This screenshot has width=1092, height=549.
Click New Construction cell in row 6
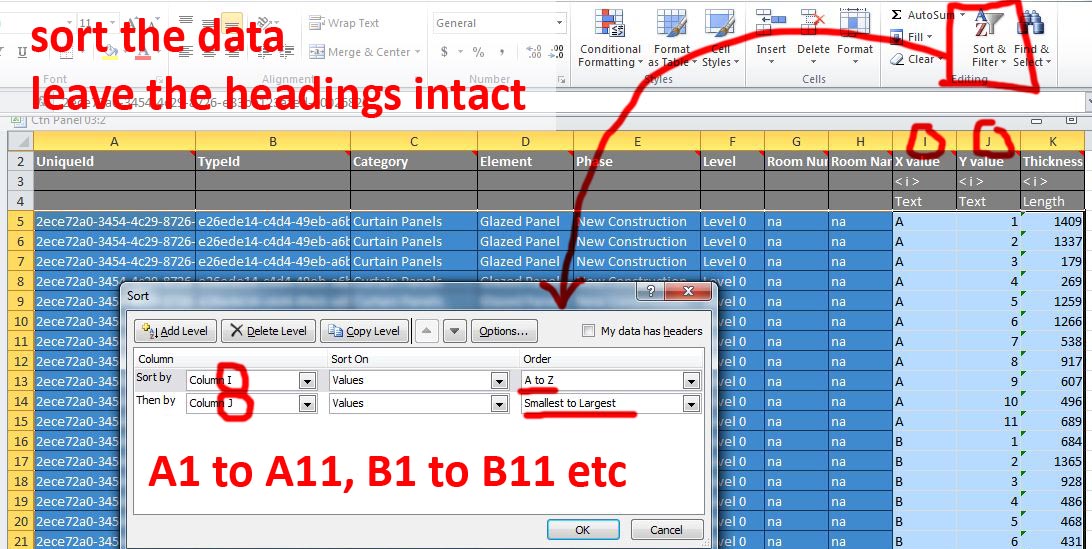637,242
